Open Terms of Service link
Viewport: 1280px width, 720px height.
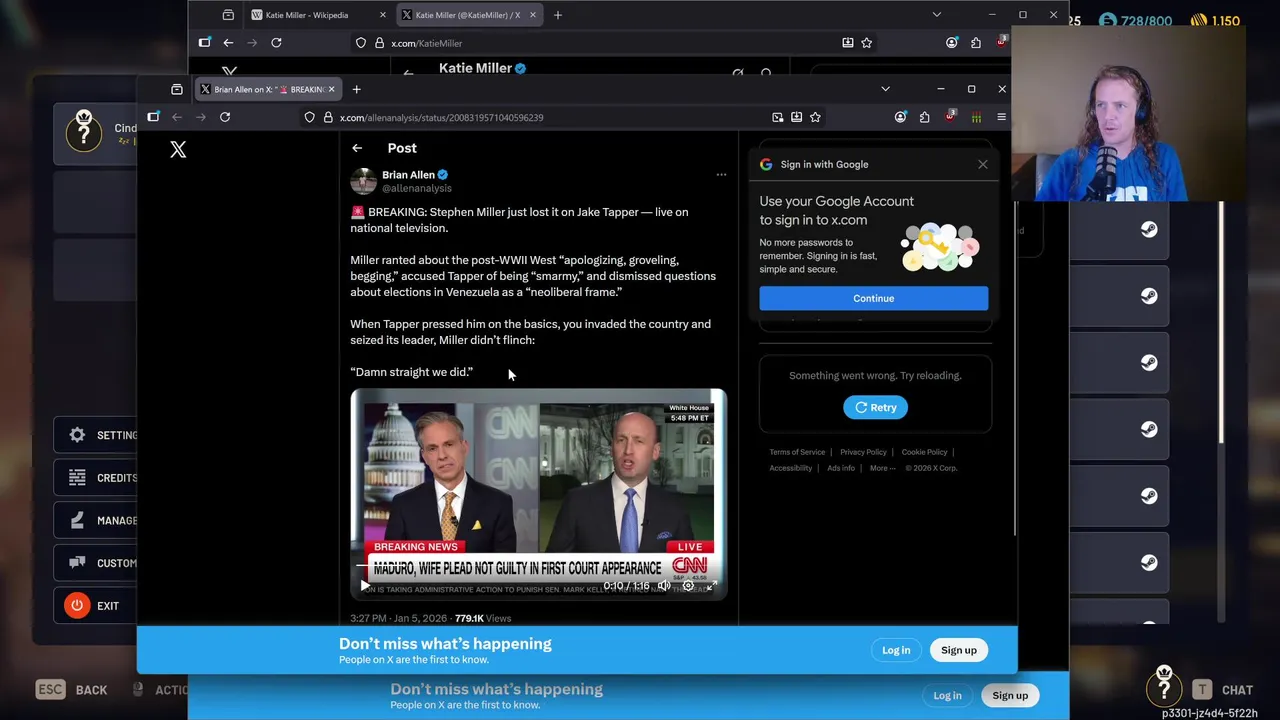click(797, 452)
